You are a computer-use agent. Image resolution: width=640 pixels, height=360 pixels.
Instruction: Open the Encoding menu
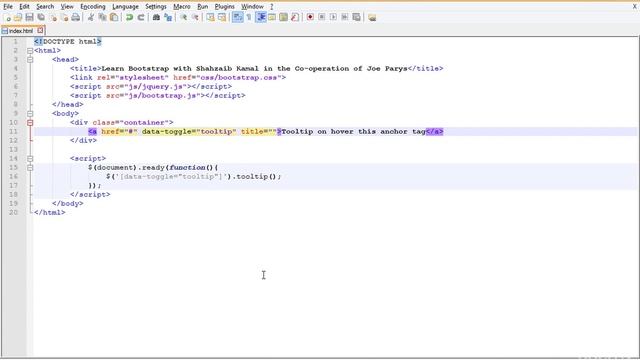coord(93,7)
